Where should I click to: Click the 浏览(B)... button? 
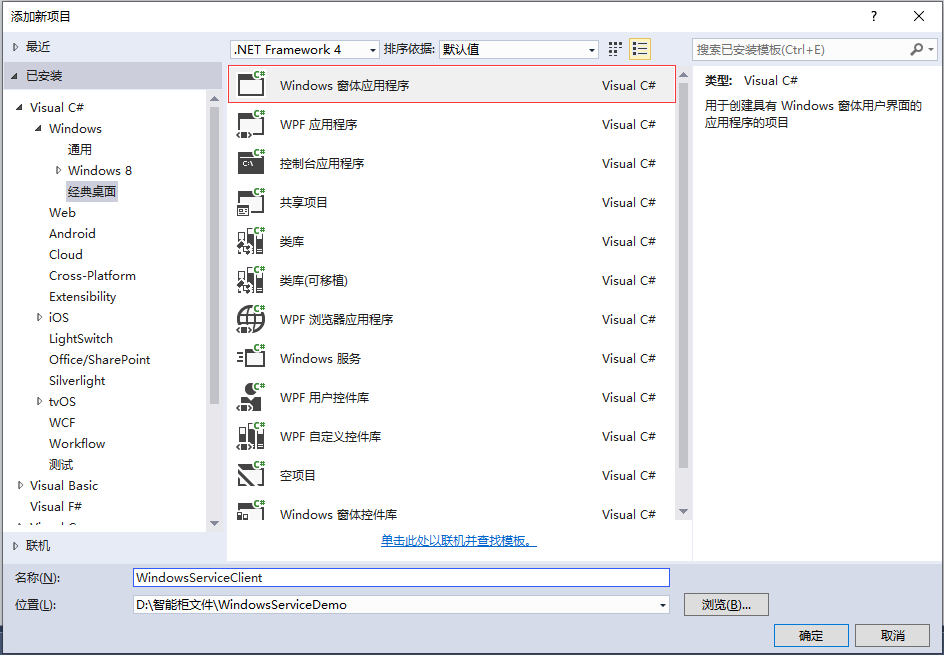tap(726, 604)
